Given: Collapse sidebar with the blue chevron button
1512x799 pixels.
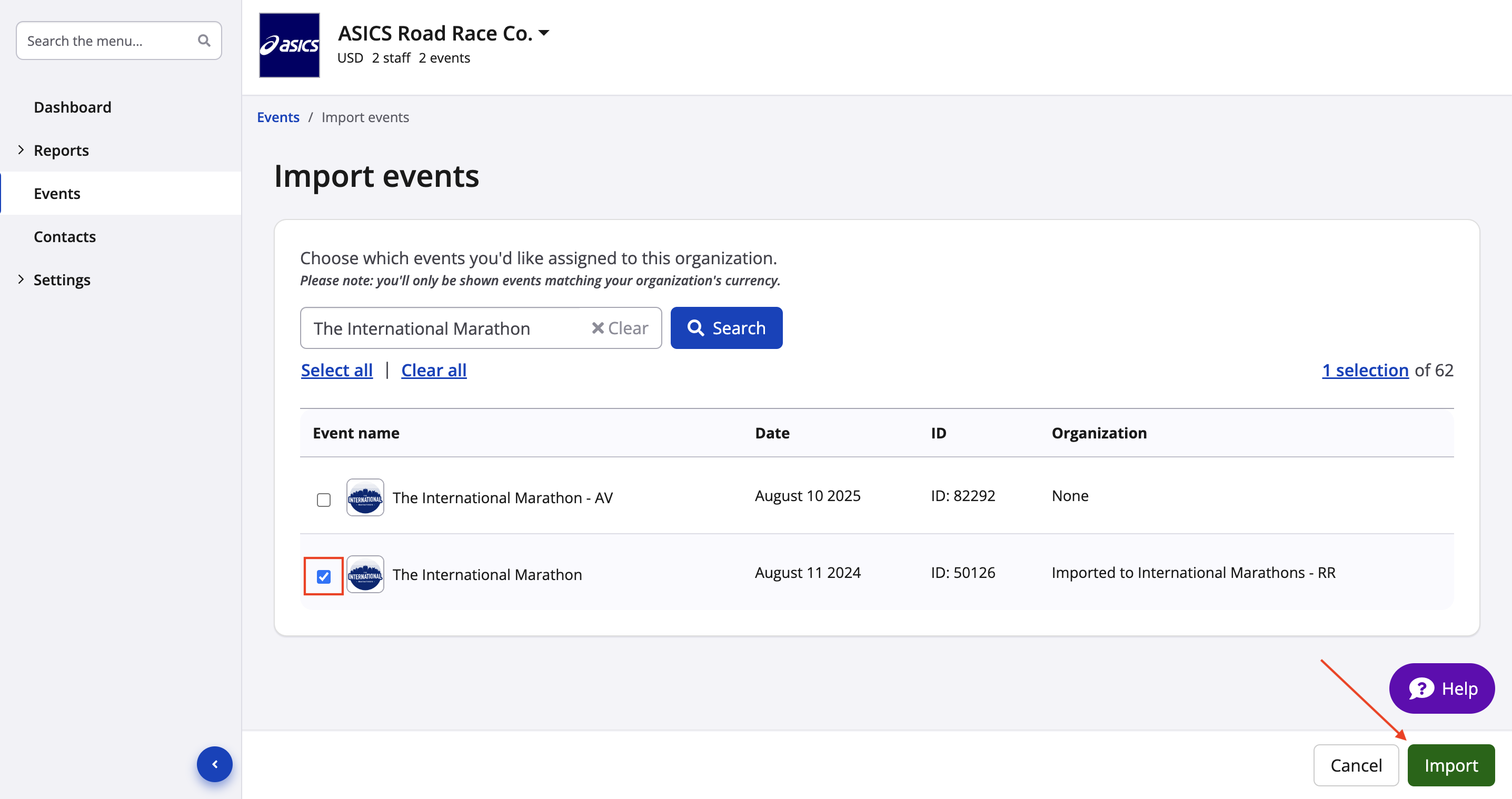Looking at the screenshot, I should [x=214, y=764].
